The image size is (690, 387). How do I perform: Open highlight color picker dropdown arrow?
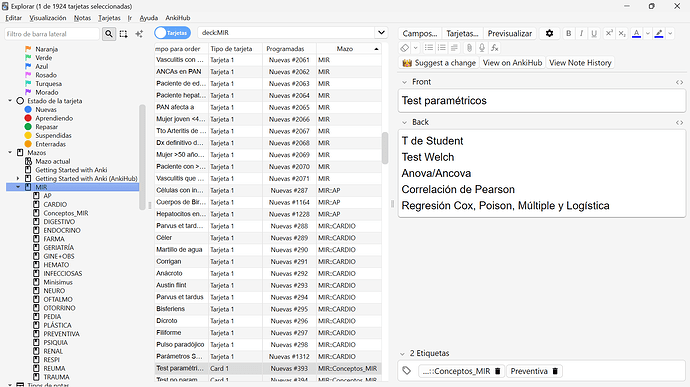(670, 33)
